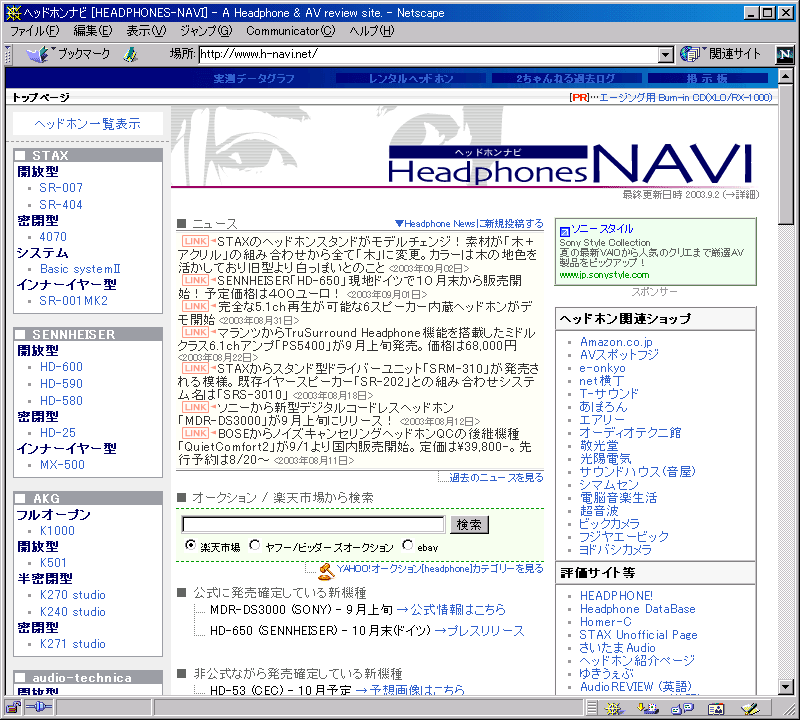Click the LINK badge beside マランツ news item
The image size is (800, 720).
[196, 332]
